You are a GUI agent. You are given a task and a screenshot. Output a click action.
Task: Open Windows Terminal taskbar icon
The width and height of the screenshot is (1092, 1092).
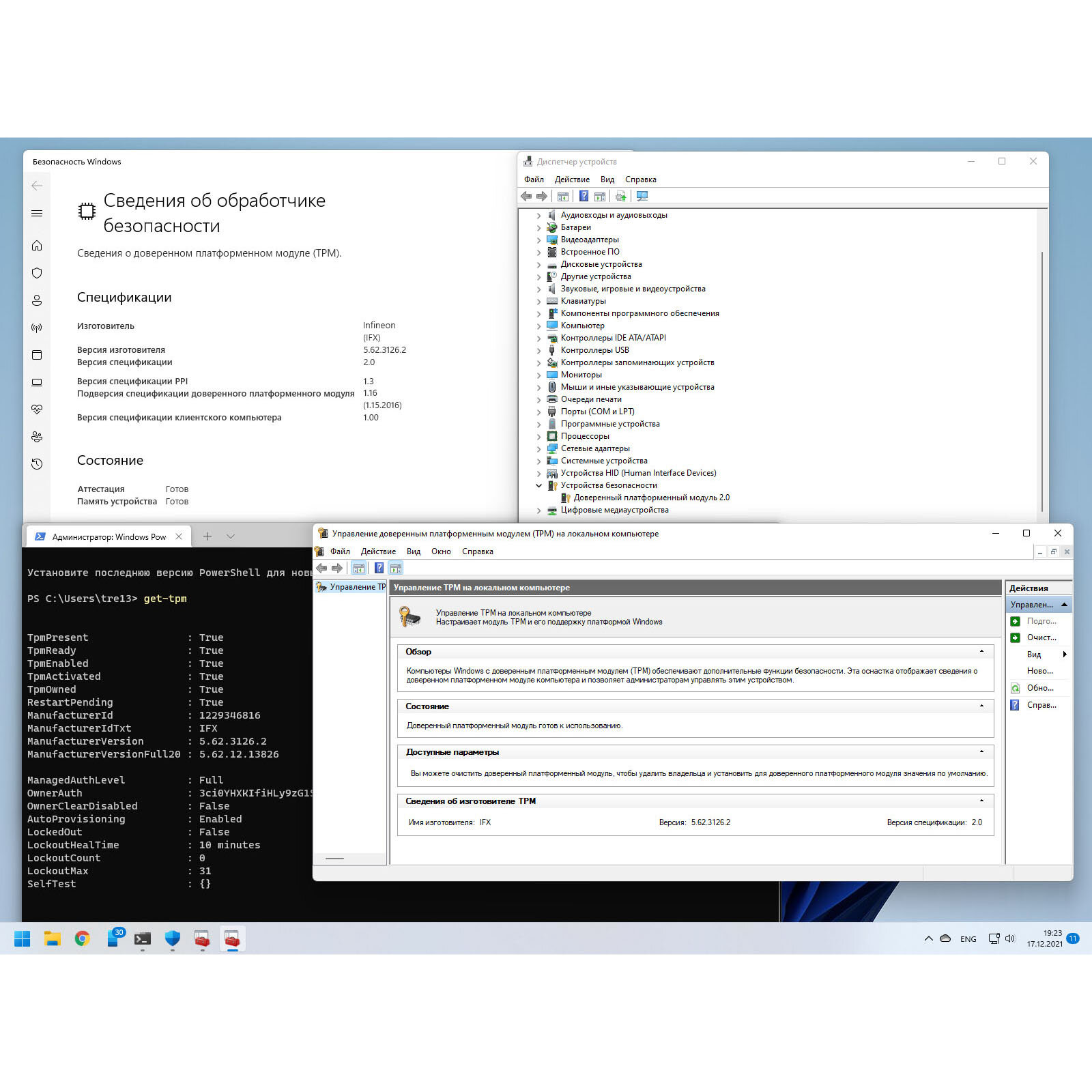143,939
